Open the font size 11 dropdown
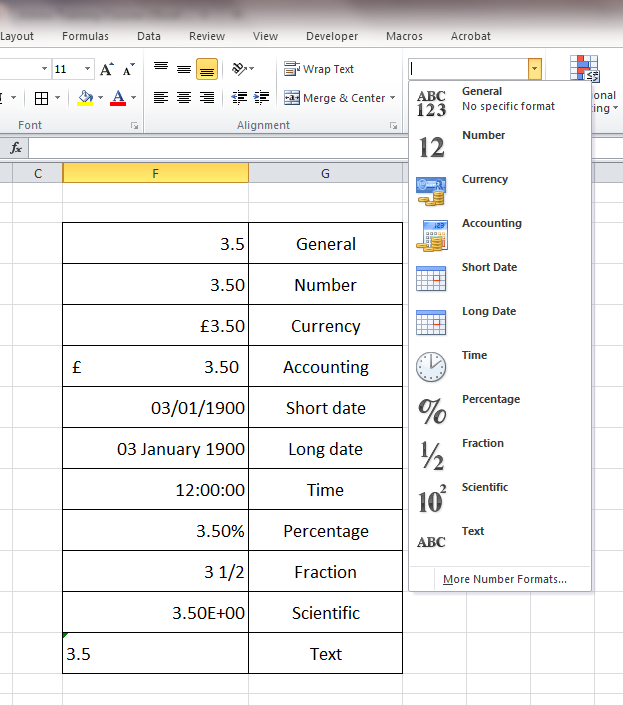623x705 pixels. pyautogui.click(x=88, y=69)
